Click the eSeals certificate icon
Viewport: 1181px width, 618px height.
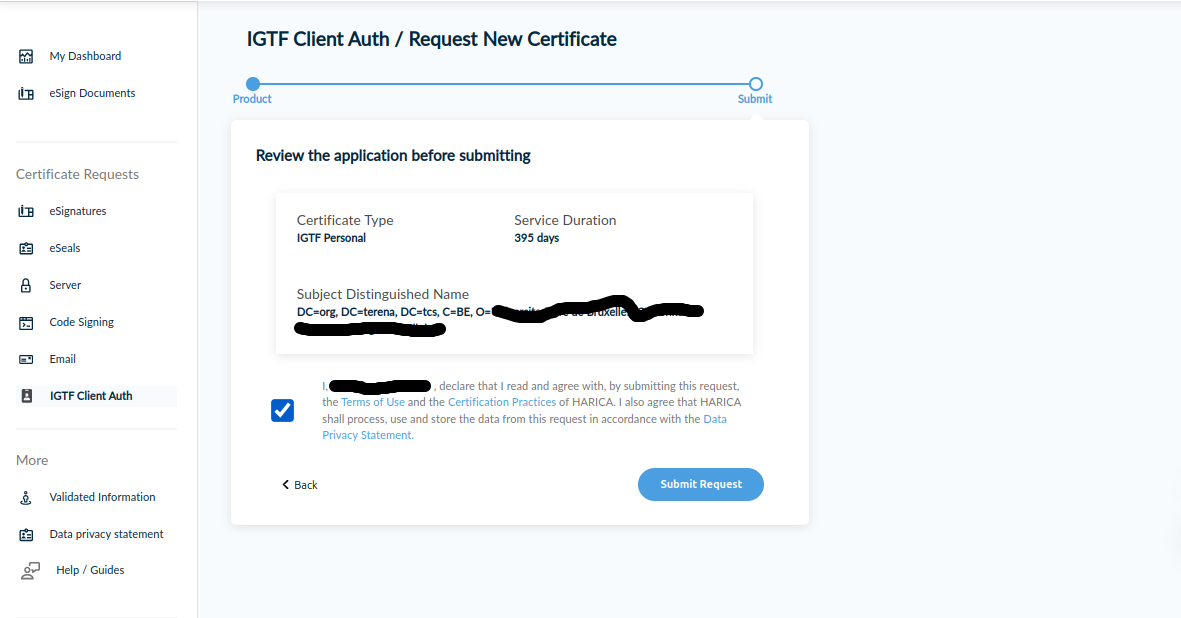pyautogui.click(x=27, y=249)
